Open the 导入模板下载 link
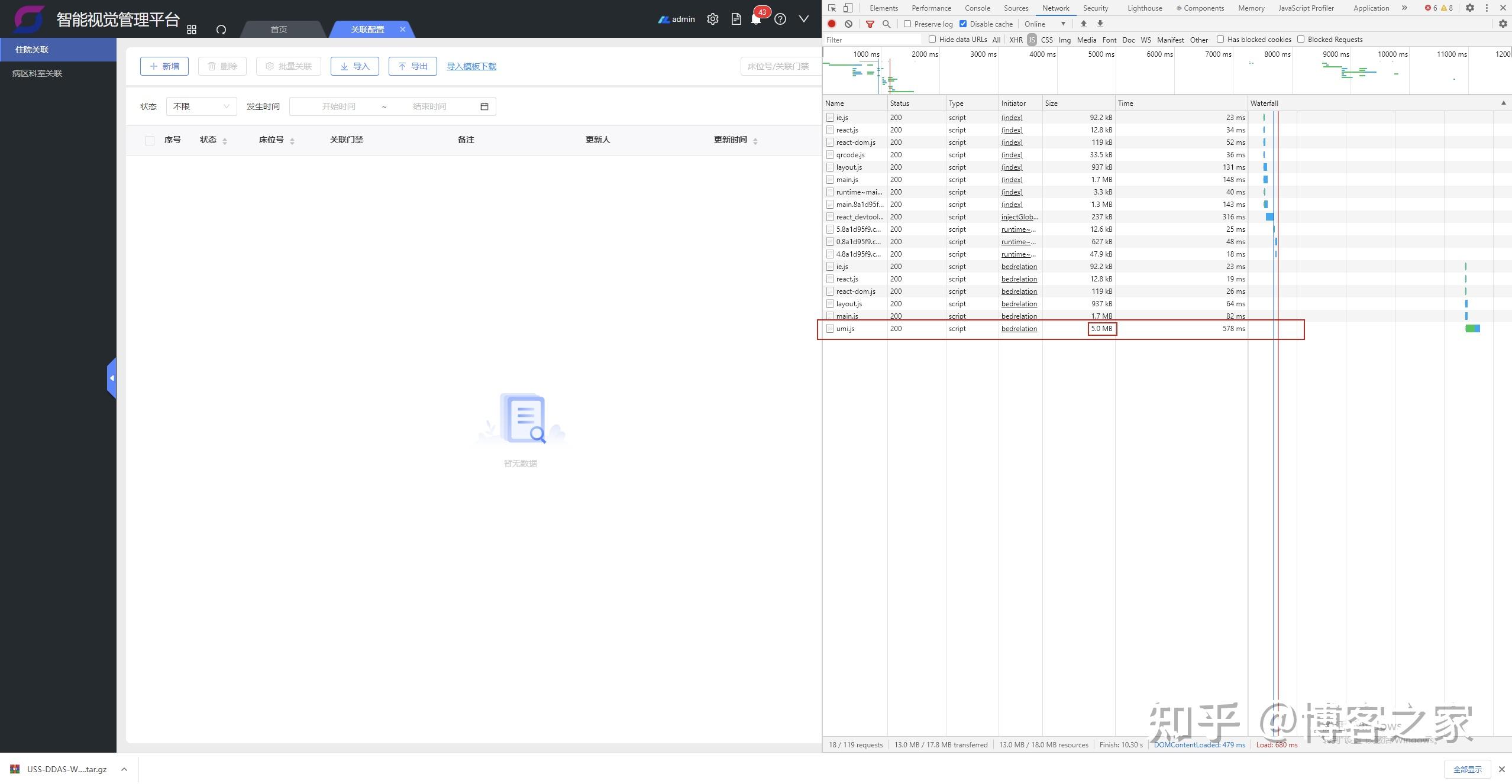 tap(471, 66)
